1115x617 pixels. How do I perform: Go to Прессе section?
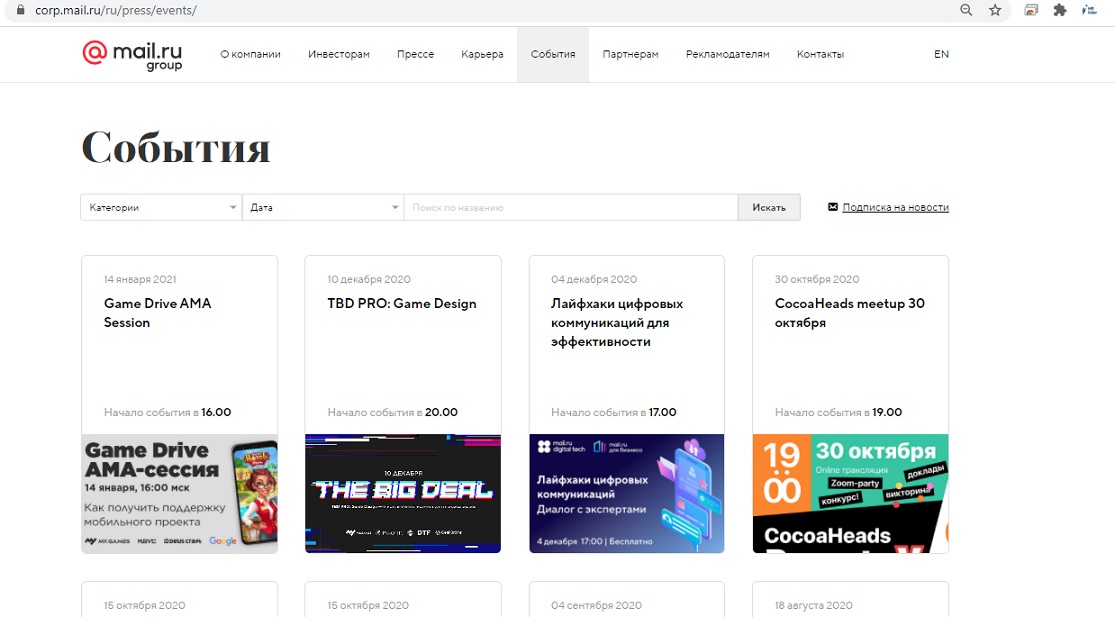click(415, 54)
